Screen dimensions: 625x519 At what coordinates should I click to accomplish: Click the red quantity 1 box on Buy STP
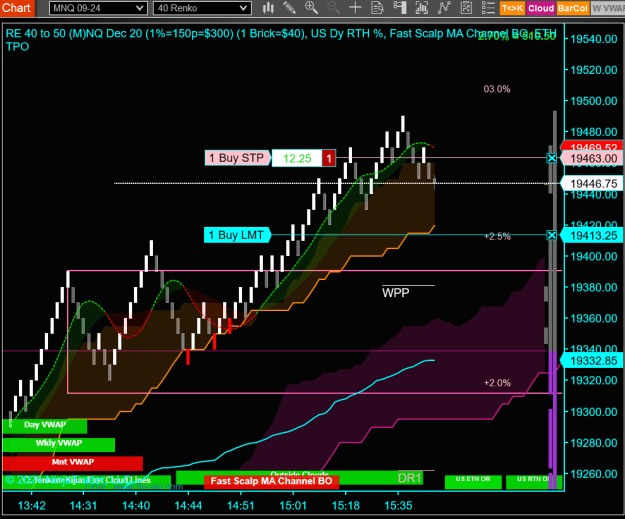click(329, 158)
